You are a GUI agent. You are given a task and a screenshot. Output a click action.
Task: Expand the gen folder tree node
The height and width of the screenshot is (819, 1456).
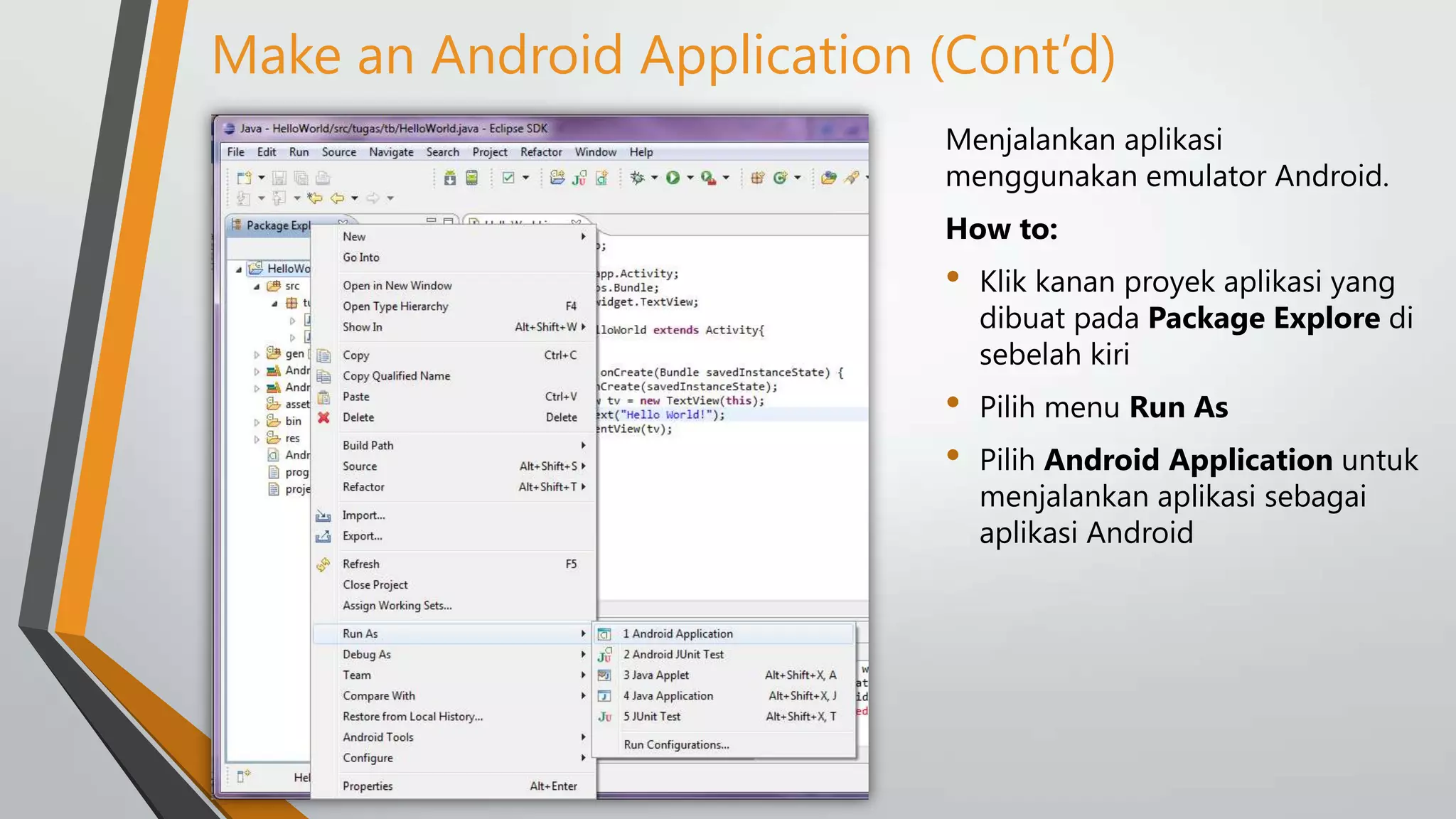[257, 354]
